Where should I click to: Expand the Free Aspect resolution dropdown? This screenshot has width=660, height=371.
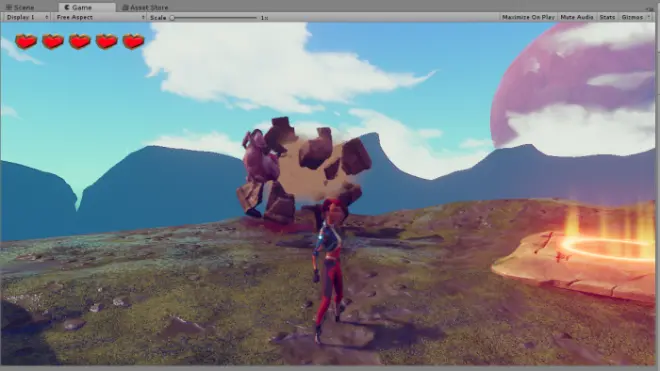click(x=100, y=17)
